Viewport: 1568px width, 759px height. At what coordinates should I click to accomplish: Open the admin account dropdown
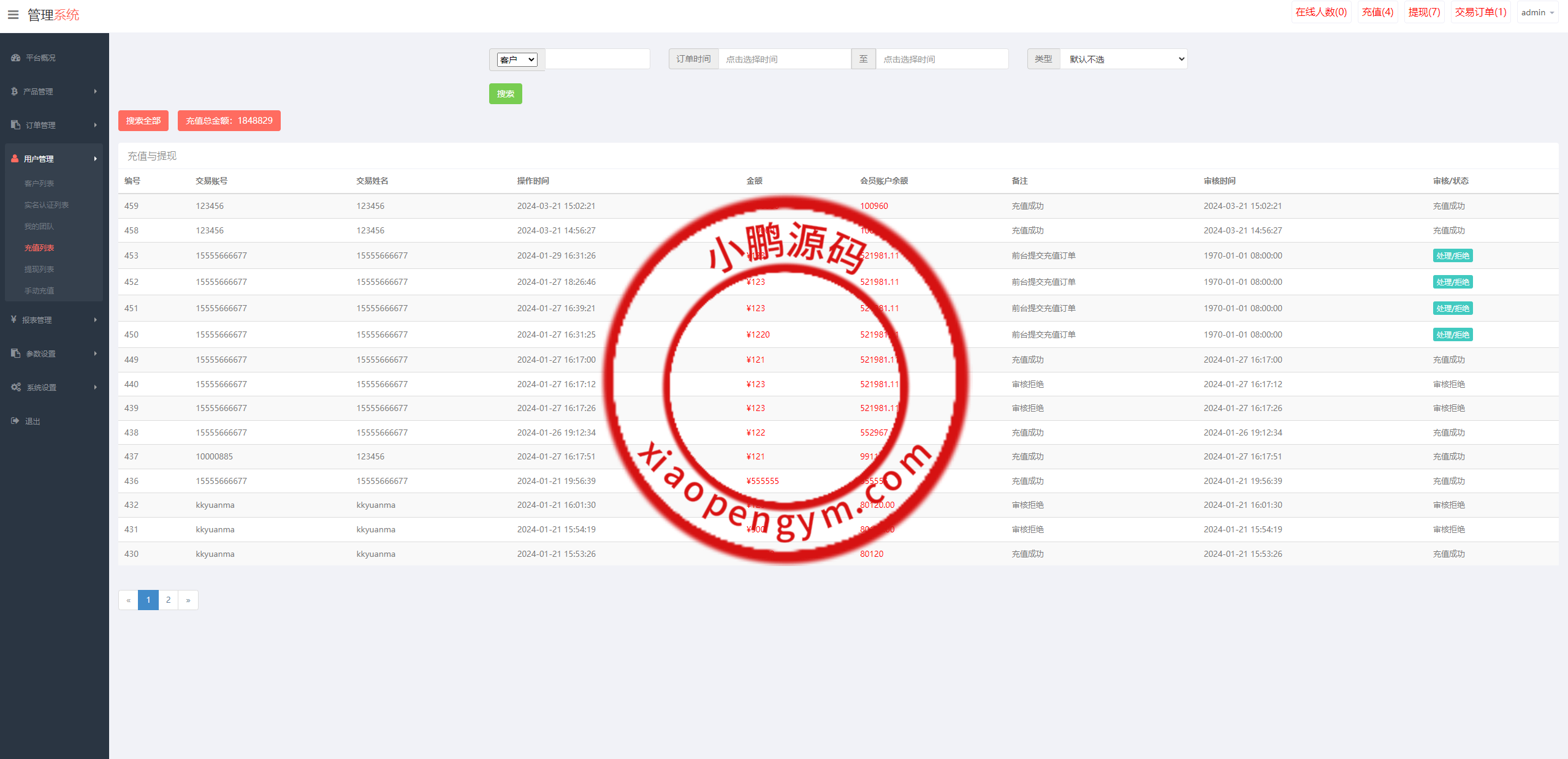(x=1537, y=13)
